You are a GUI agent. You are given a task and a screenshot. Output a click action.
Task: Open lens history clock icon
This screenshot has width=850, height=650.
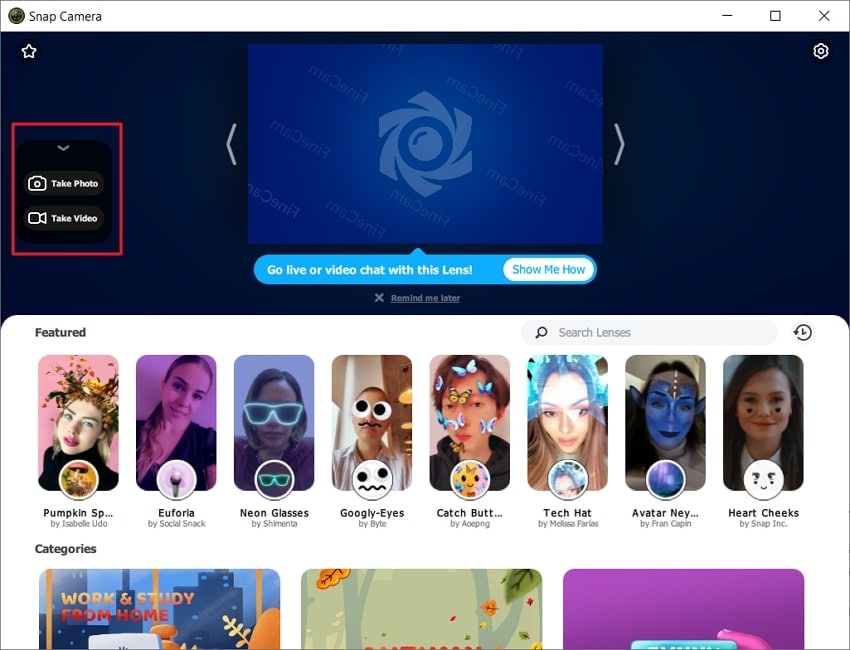[x=802, y=332]
